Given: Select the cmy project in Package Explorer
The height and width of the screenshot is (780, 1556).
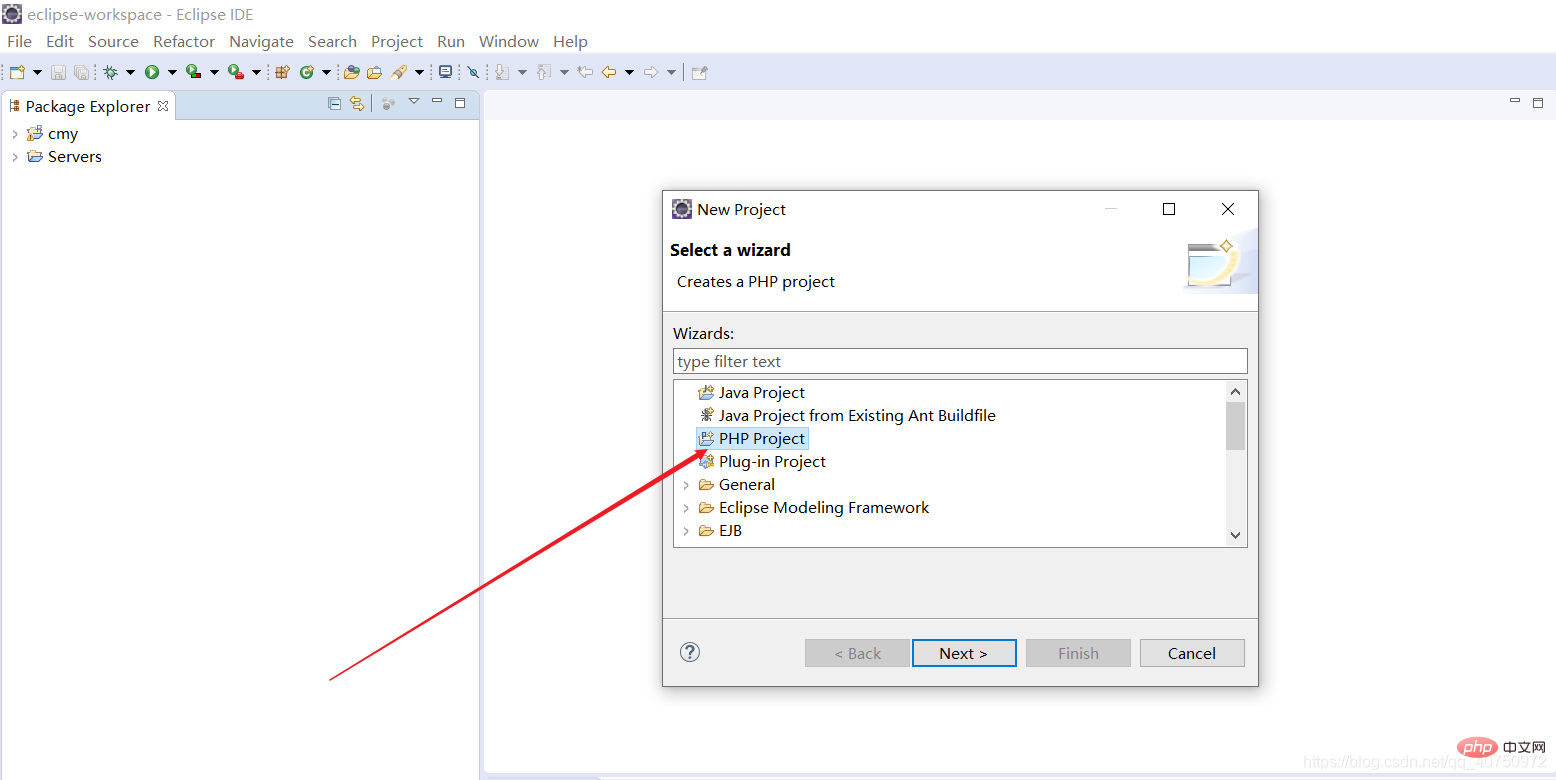Looking at the screenshot, I should [63, 134].
